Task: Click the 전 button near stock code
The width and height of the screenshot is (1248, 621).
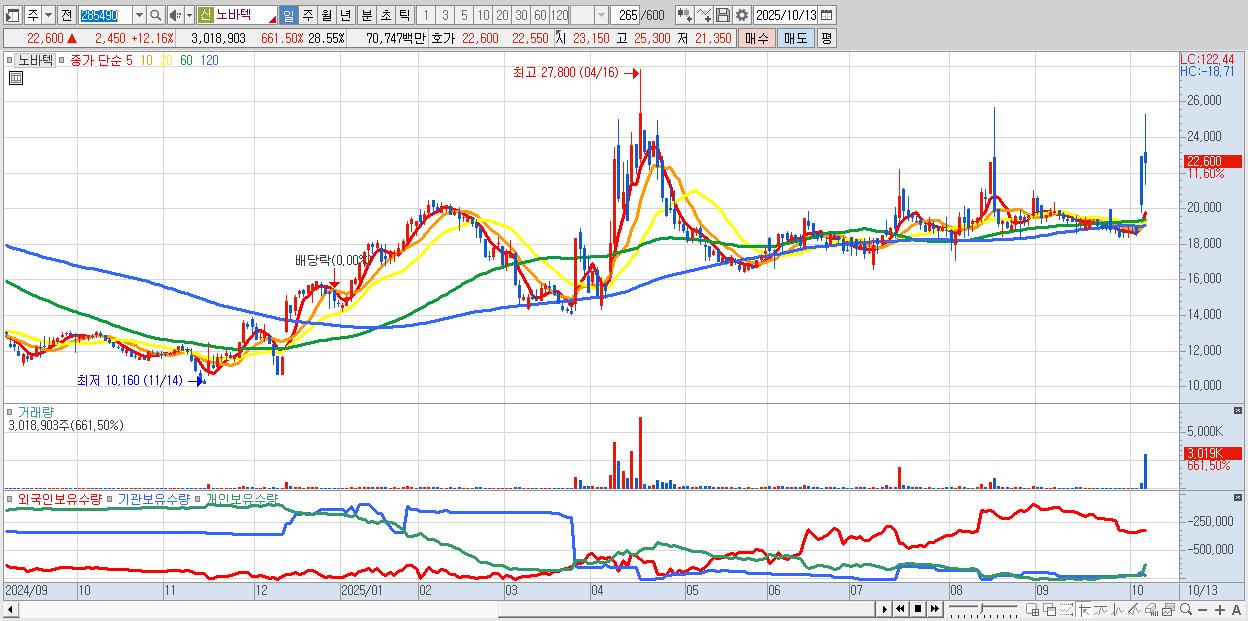Action: click(x=66, y=15)
